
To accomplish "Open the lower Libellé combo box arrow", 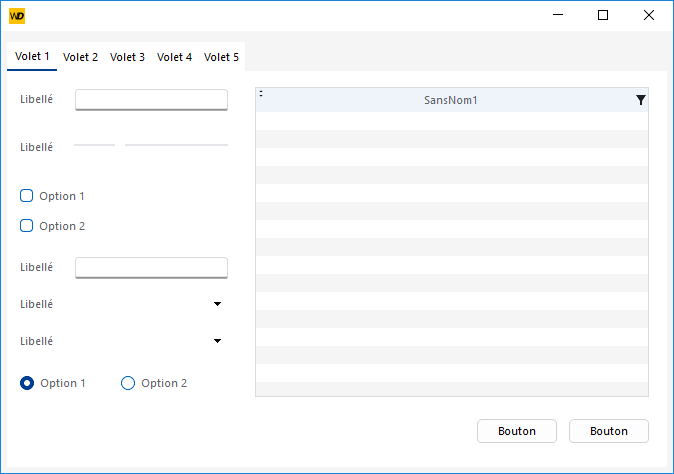I will 217,341.
